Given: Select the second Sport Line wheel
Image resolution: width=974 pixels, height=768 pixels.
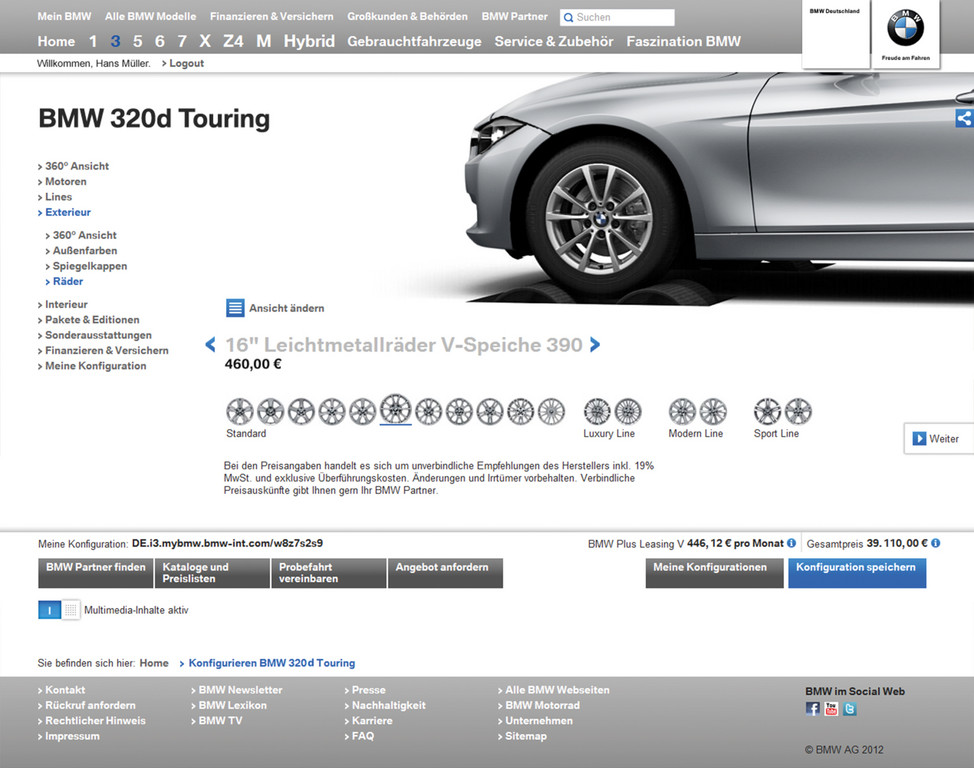Looking at the screenshot, I should pyautogui.click(x=798, y=411).
